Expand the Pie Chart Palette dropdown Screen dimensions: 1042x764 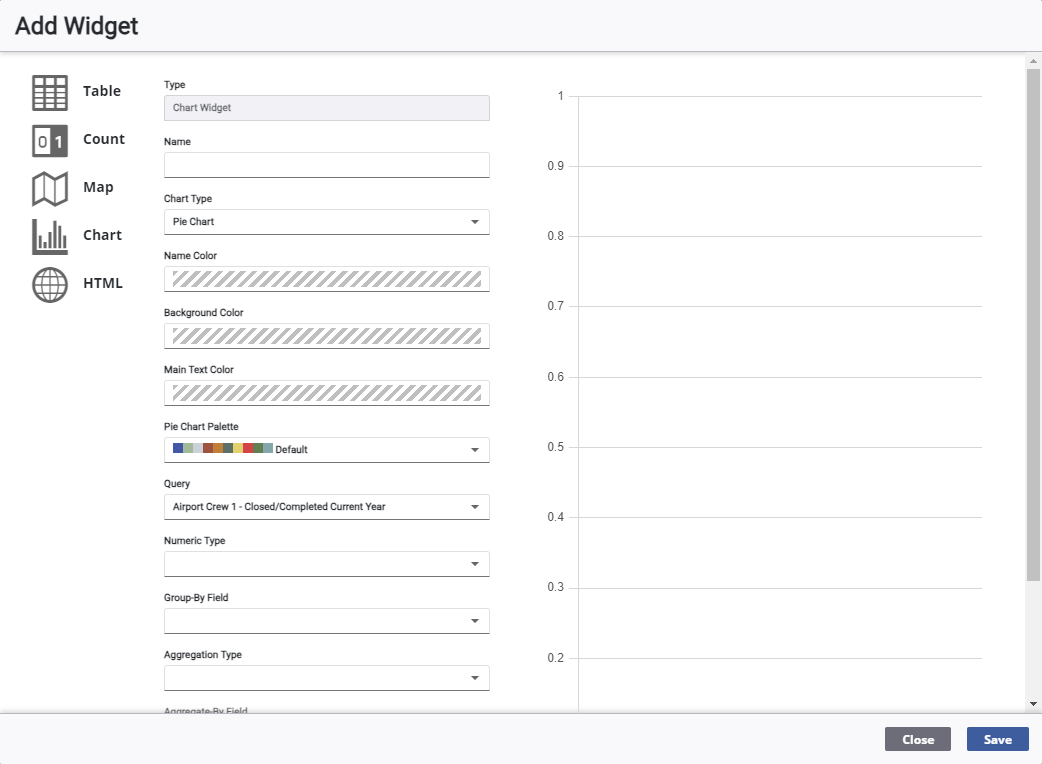point(326,450)
